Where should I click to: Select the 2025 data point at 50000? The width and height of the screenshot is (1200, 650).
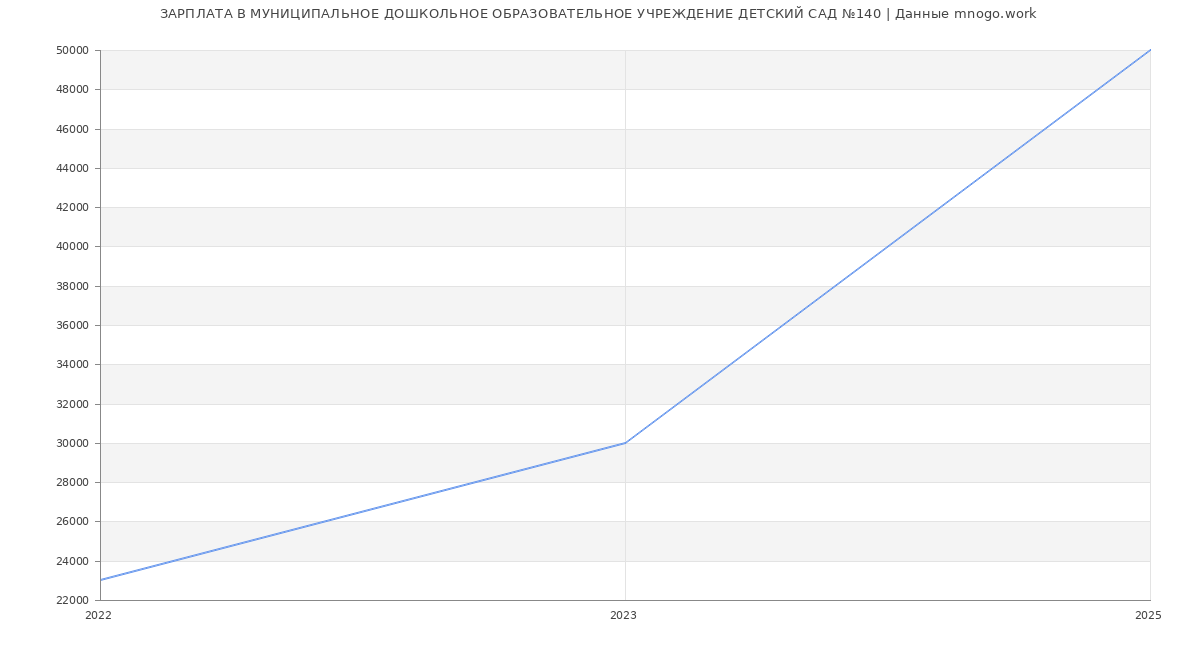pyautogui.click(x=1150, y=50)
